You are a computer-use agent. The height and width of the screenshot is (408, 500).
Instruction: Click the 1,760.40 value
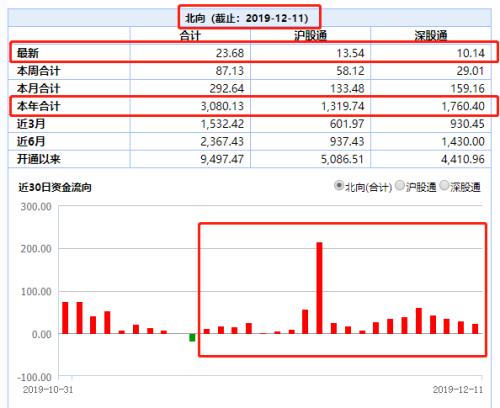point(463,106)
